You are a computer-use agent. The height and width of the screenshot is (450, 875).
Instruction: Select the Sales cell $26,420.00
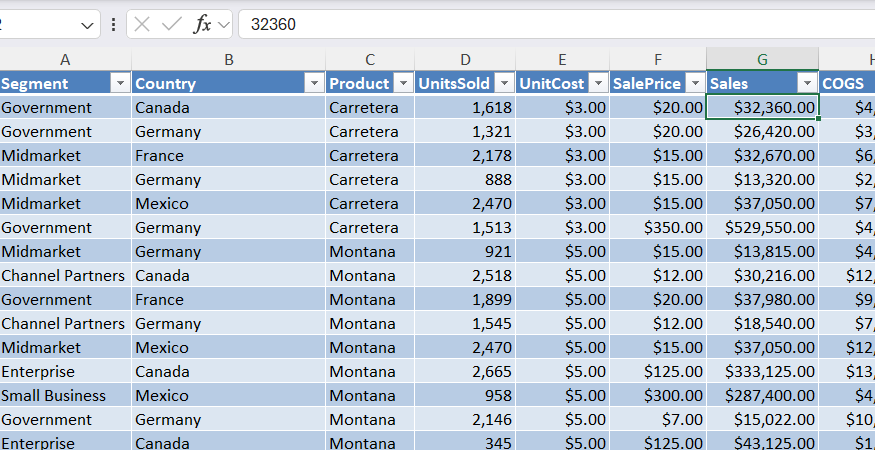coord(762,132)
